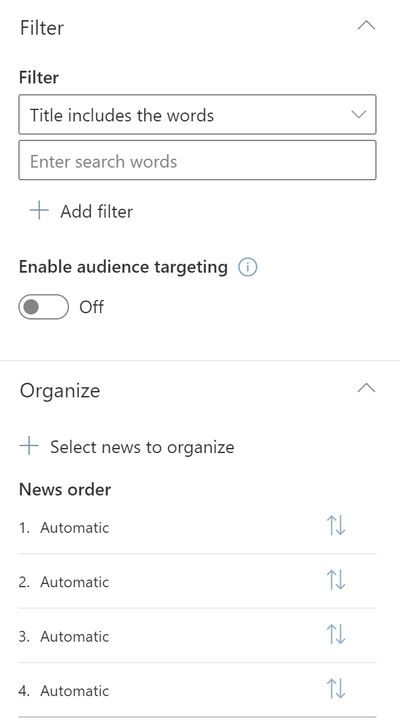Click reorder arrows for news item 1
The height and width of the screenshot is (727, 400).
tap(336, 526)
